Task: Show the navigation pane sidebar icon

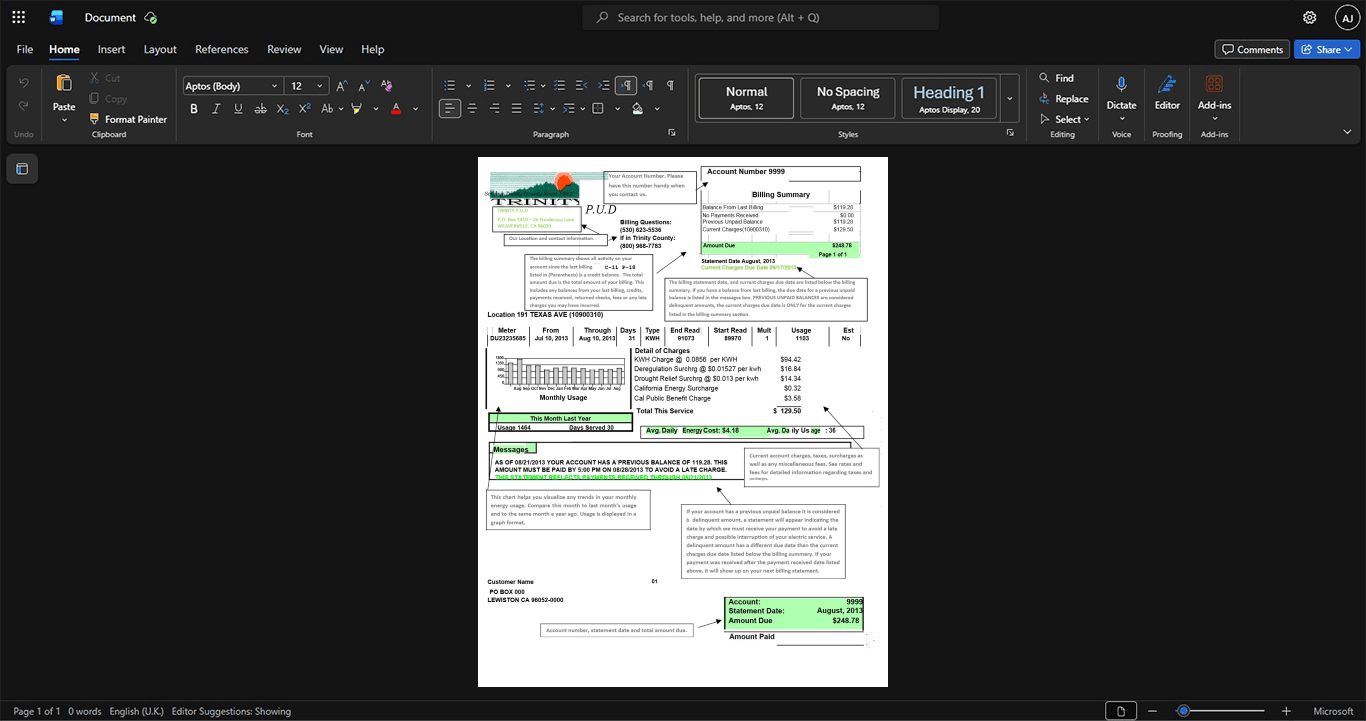Action: pyautogui.click(x=22, y=169)
